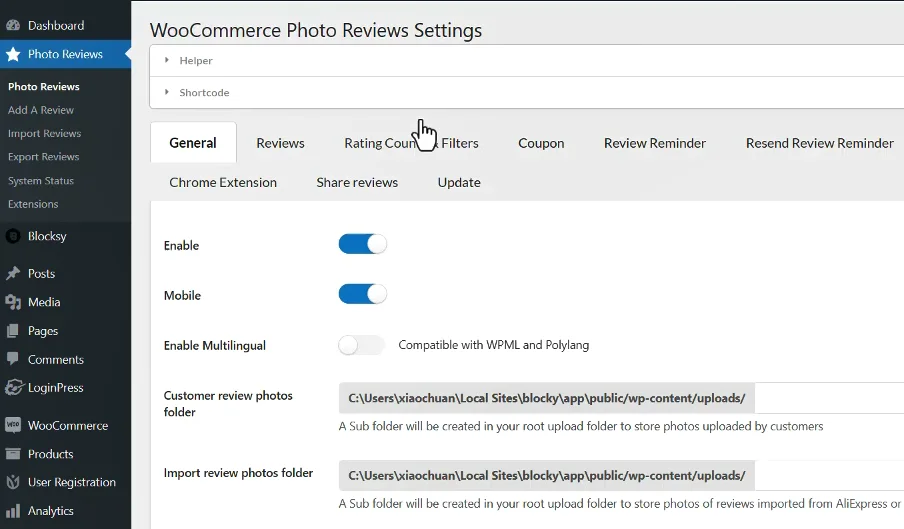Click the Photo Reviews star icon

13,54
